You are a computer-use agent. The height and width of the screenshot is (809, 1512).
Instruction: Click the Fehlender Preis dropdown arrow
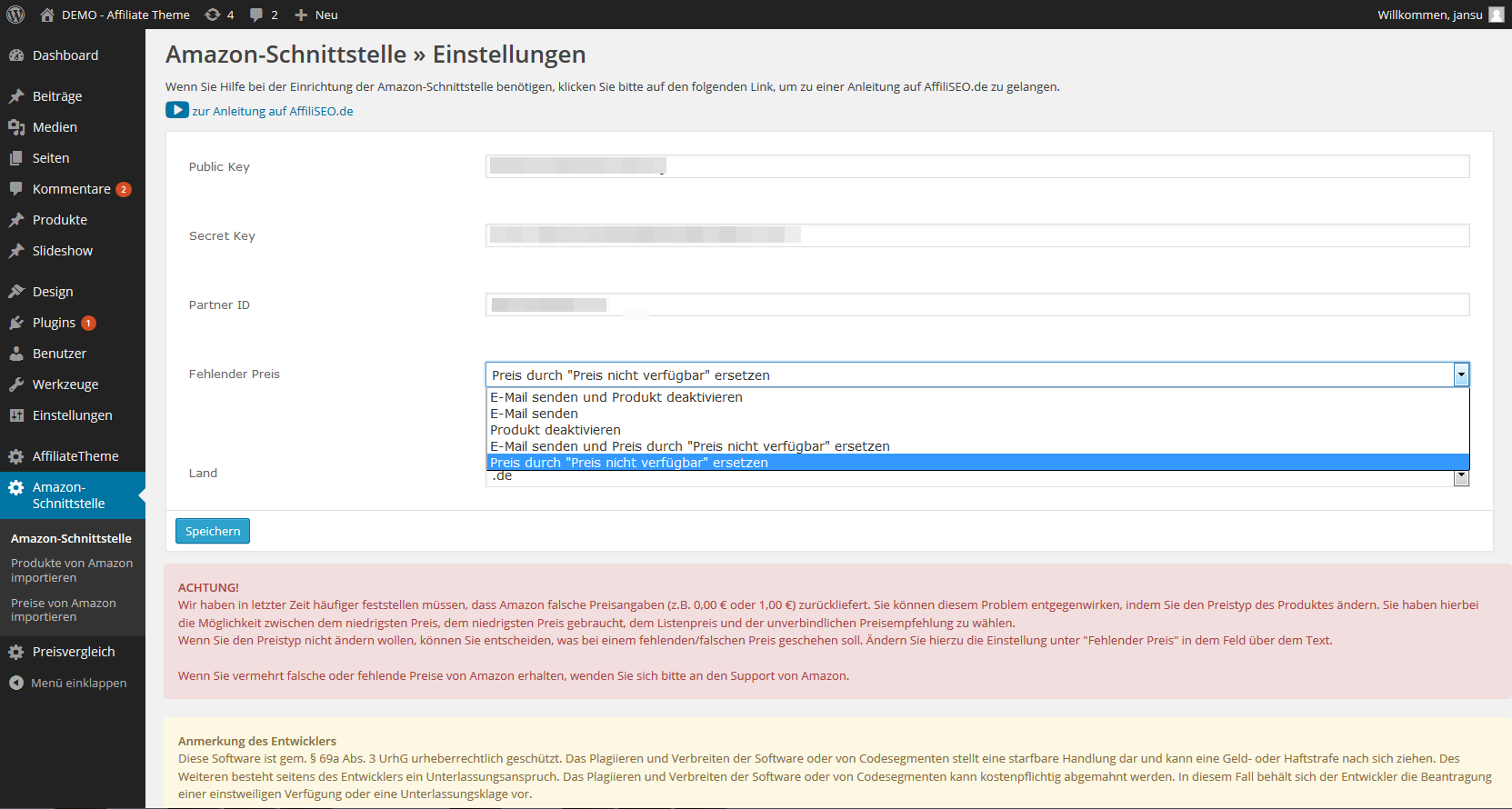click(x=1461, y=375)
